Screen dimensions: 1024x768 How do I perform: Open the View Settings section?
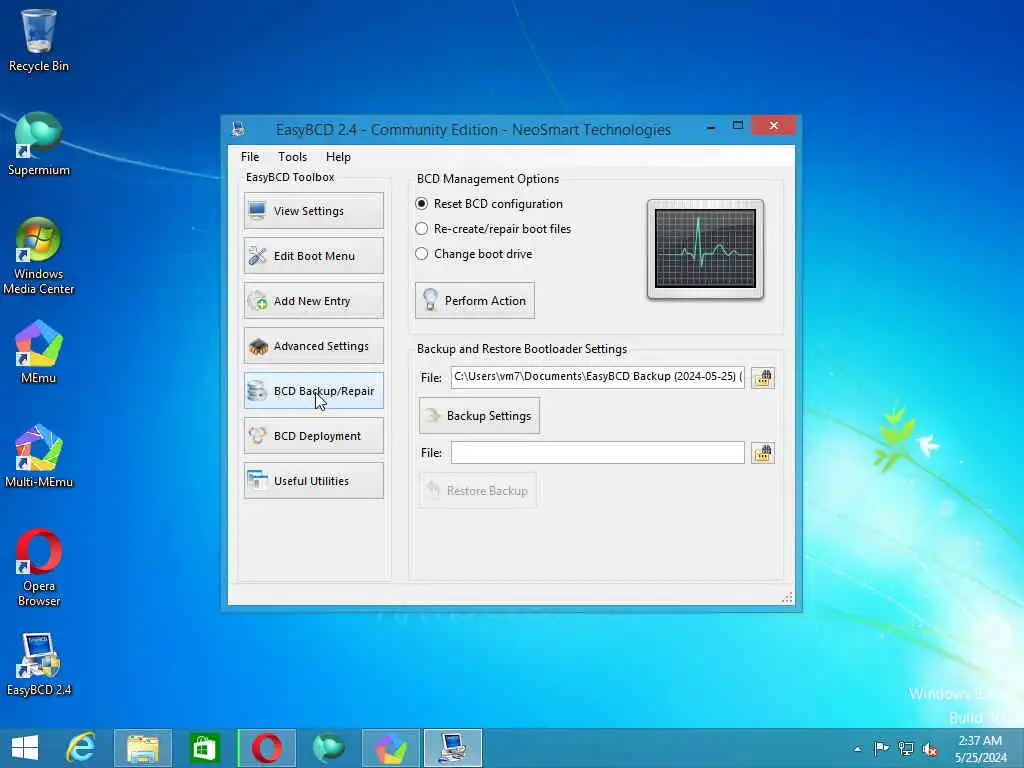pos(313,210)
